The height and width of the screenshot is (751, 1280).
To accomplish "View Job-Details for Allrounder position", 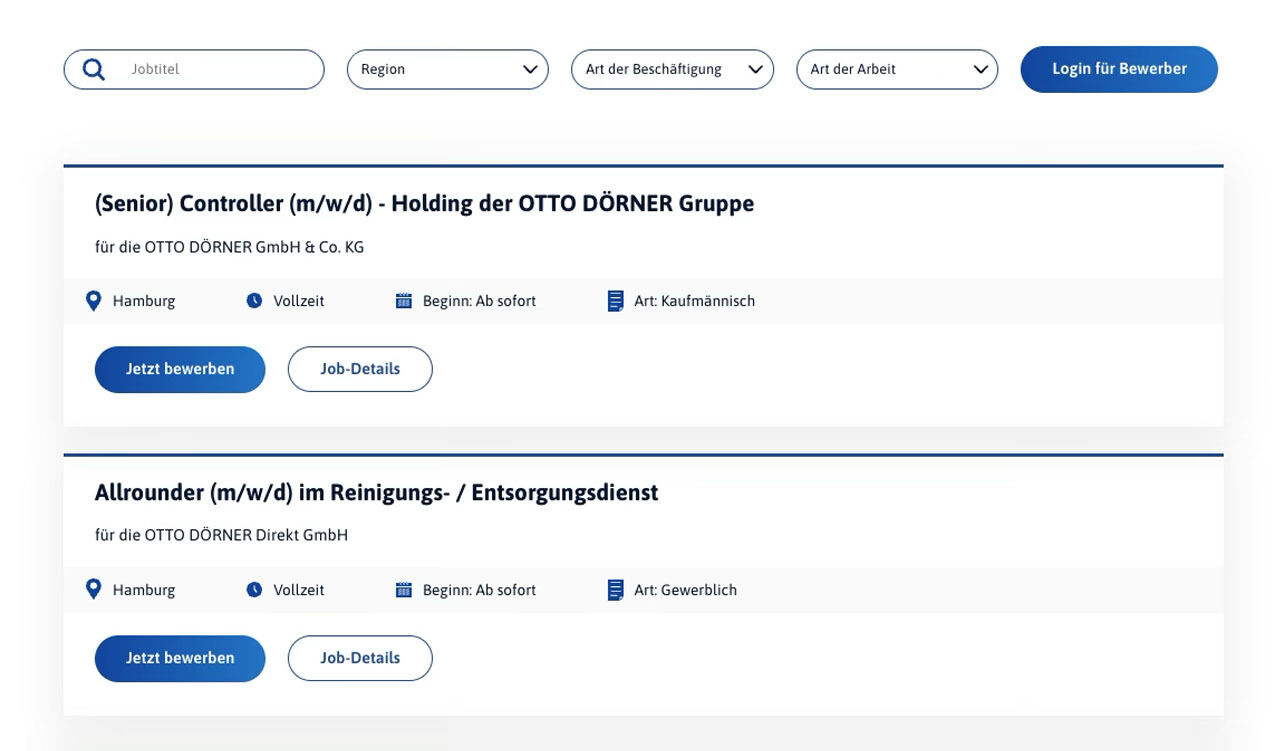I will pyautogui.click(x=360, y=658).
